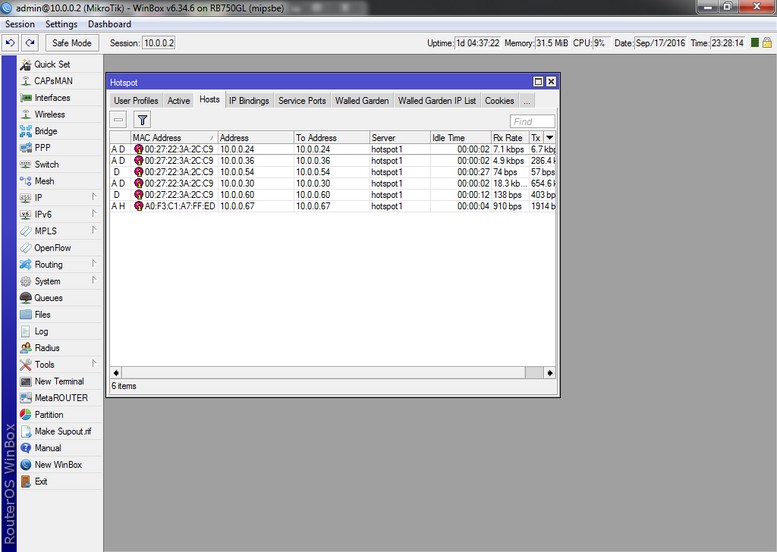The height and width of the screenshot is (552, 777).
Task: Switch to the Active tab
Action: [x=178, y=101]
